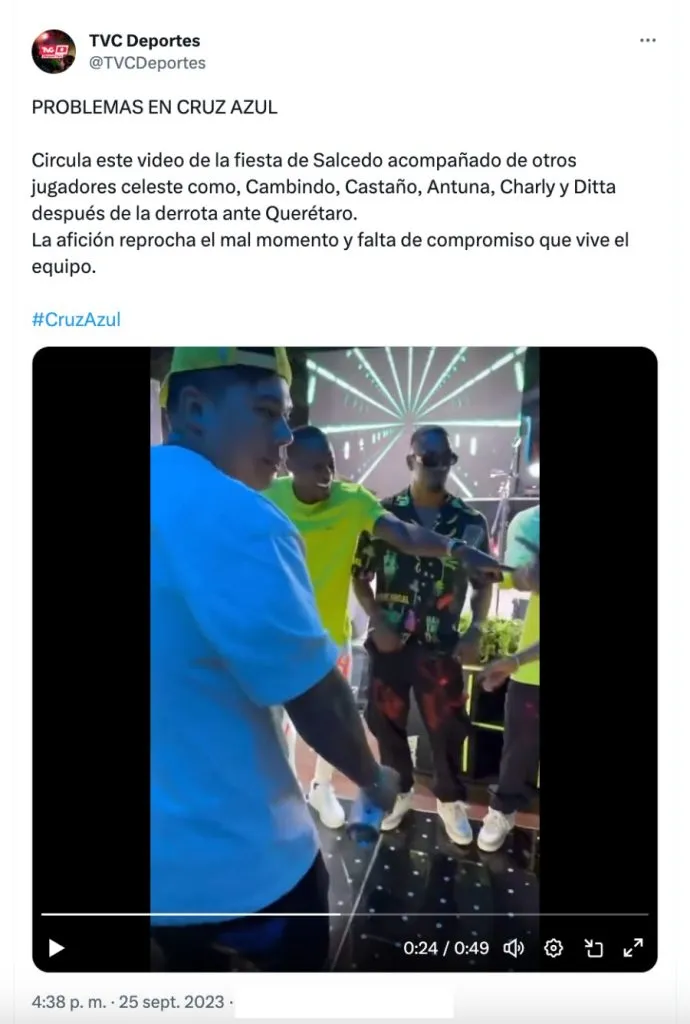Play the video with the play button
The height and width of the screenshot is (1024, 690).
click(x=57, y=948)
